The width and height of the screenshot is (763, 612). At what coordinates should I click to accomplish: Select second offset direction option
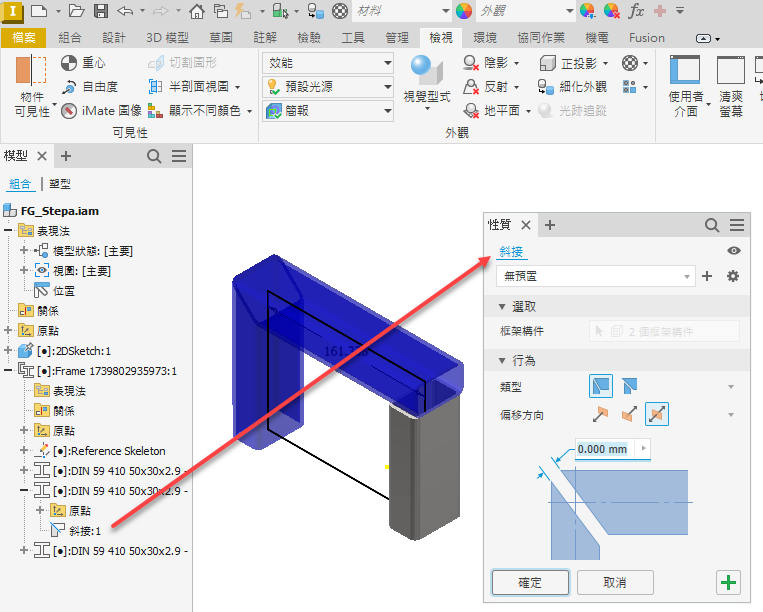pos(629,414)
